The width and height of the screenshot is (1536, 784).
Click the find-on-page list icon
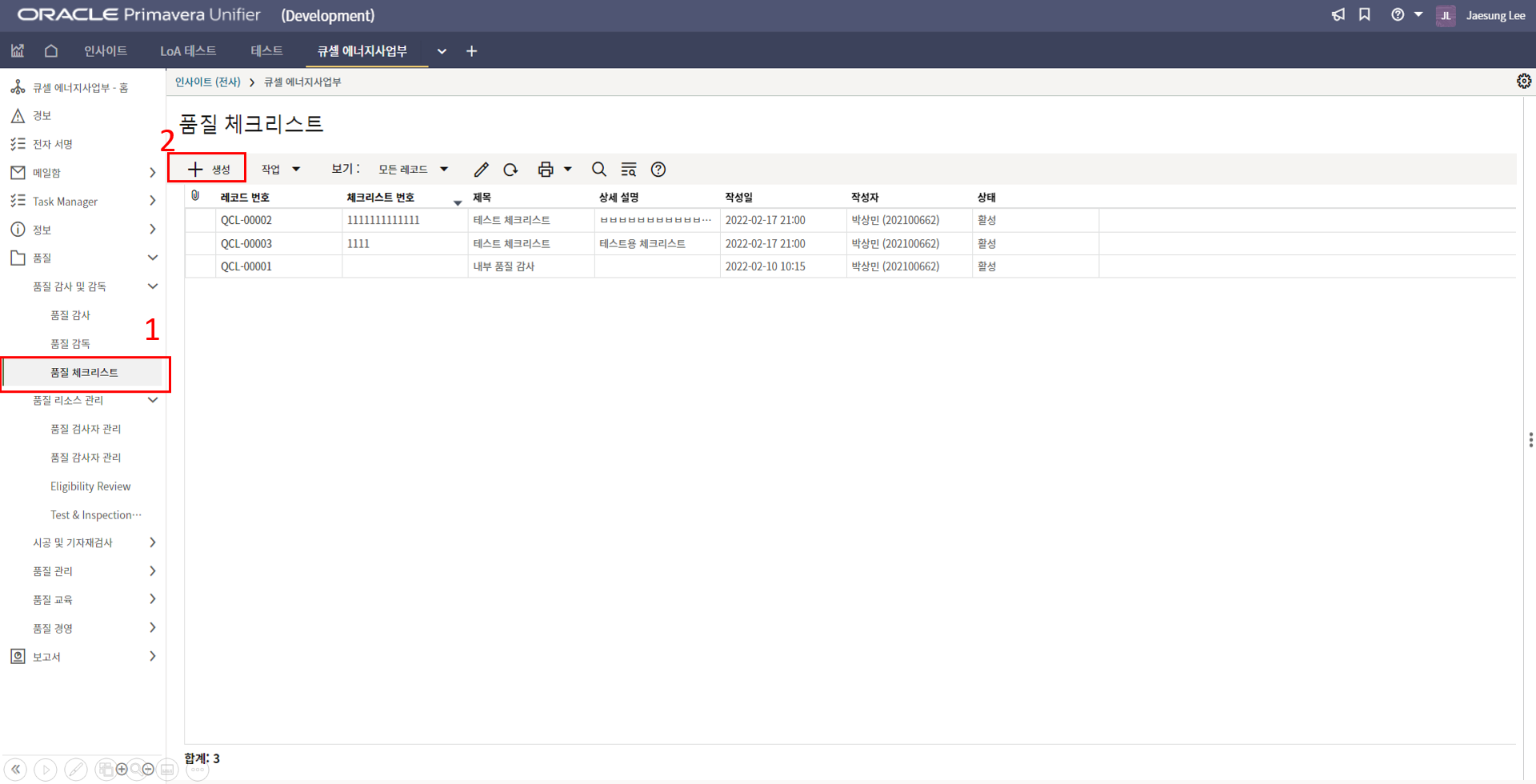[629, 170]
